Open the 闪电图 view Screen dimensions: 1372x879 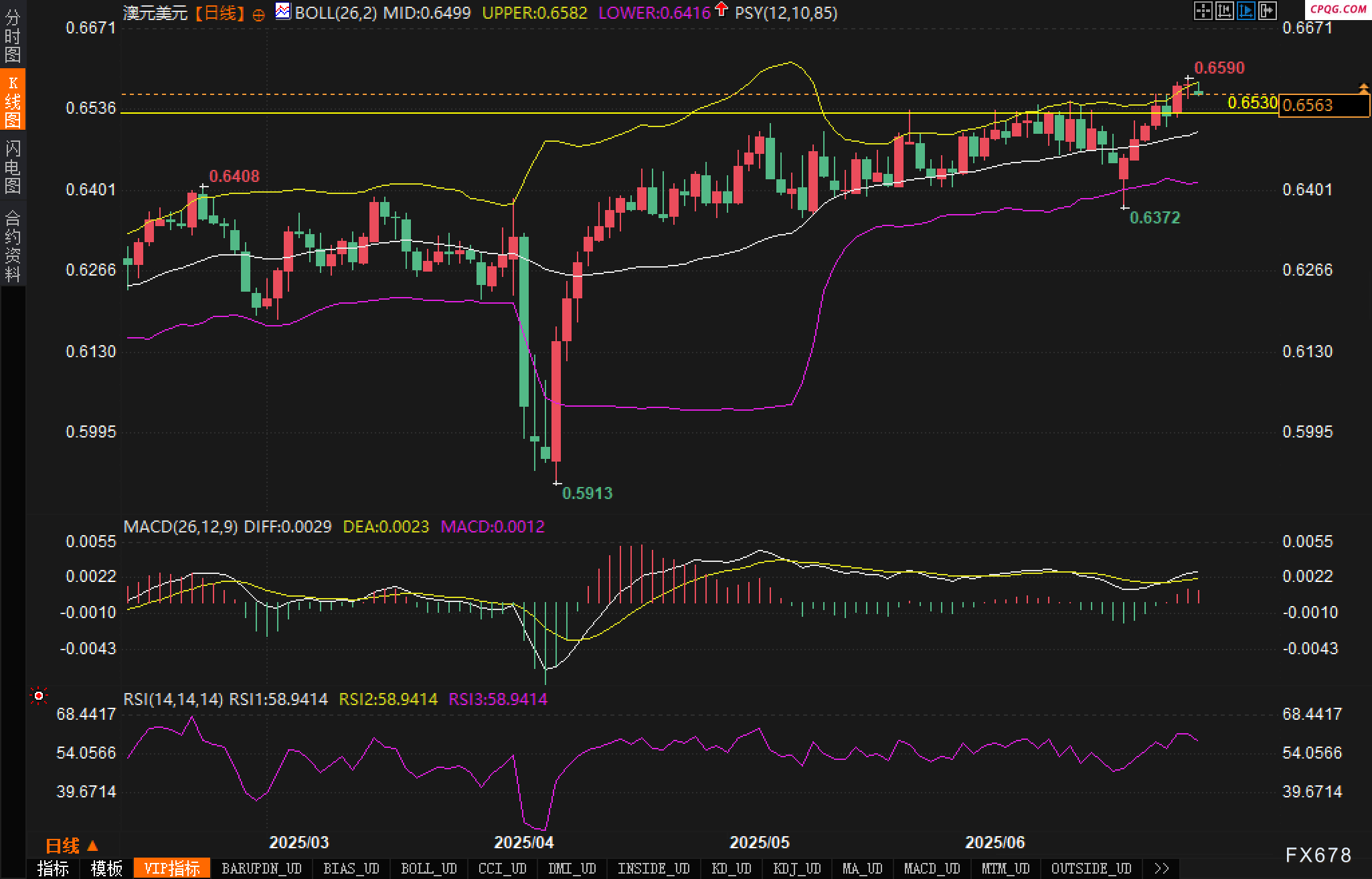coord(13,167)
